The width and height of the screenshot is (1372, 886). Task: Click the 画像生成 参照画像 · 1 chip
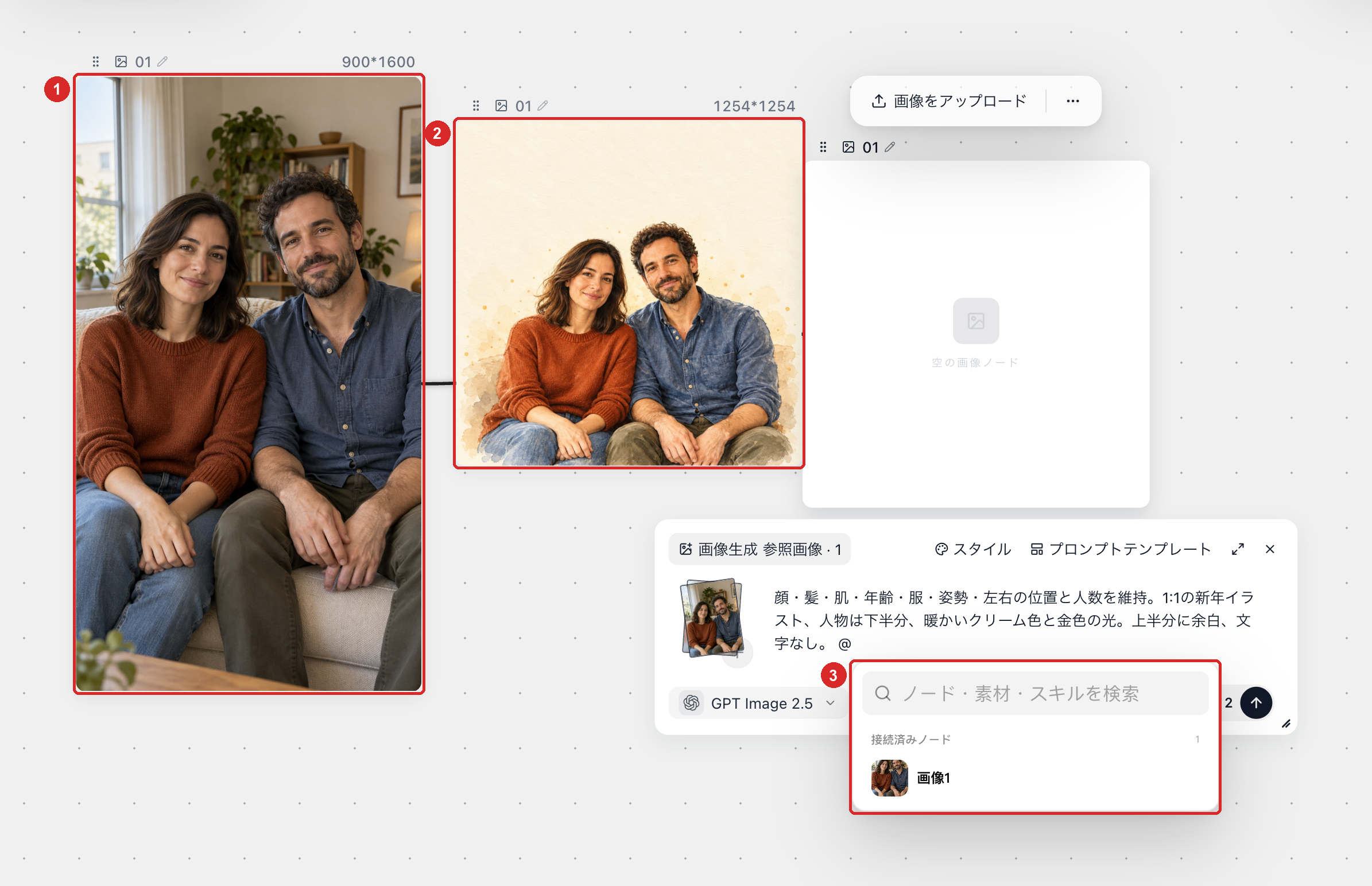(x=759, y=549)
